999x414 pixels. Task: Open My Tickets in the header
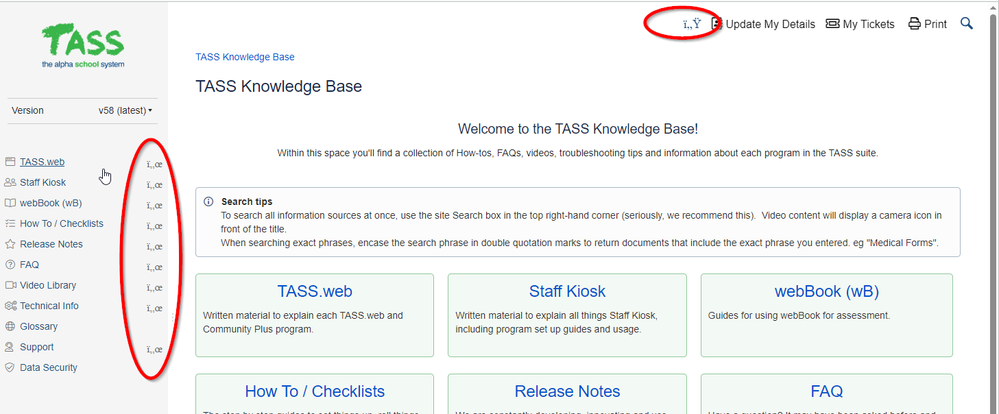[x=860, y=24]
